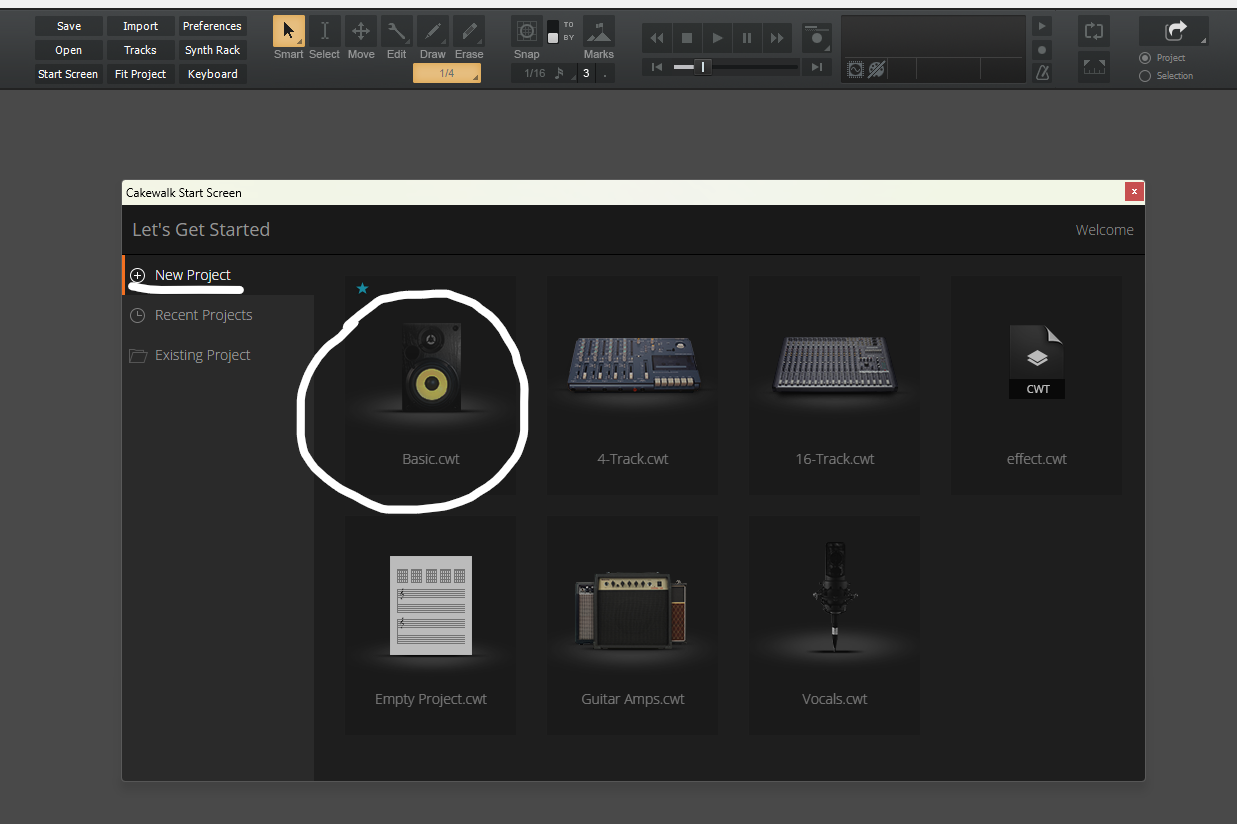Open Preferences

tap(213, 26)
